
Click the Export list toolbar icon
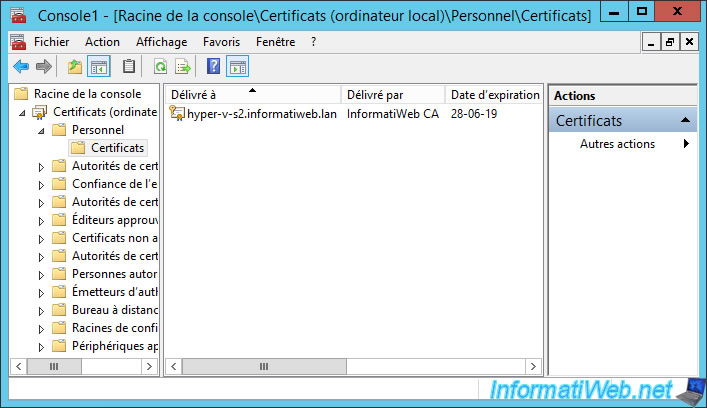(183, 67)
